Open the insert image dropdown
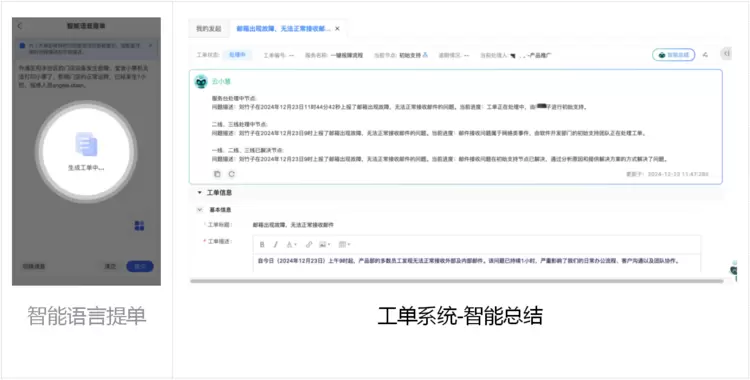This screenshot has width=750, height=380. tap(325, 245)
